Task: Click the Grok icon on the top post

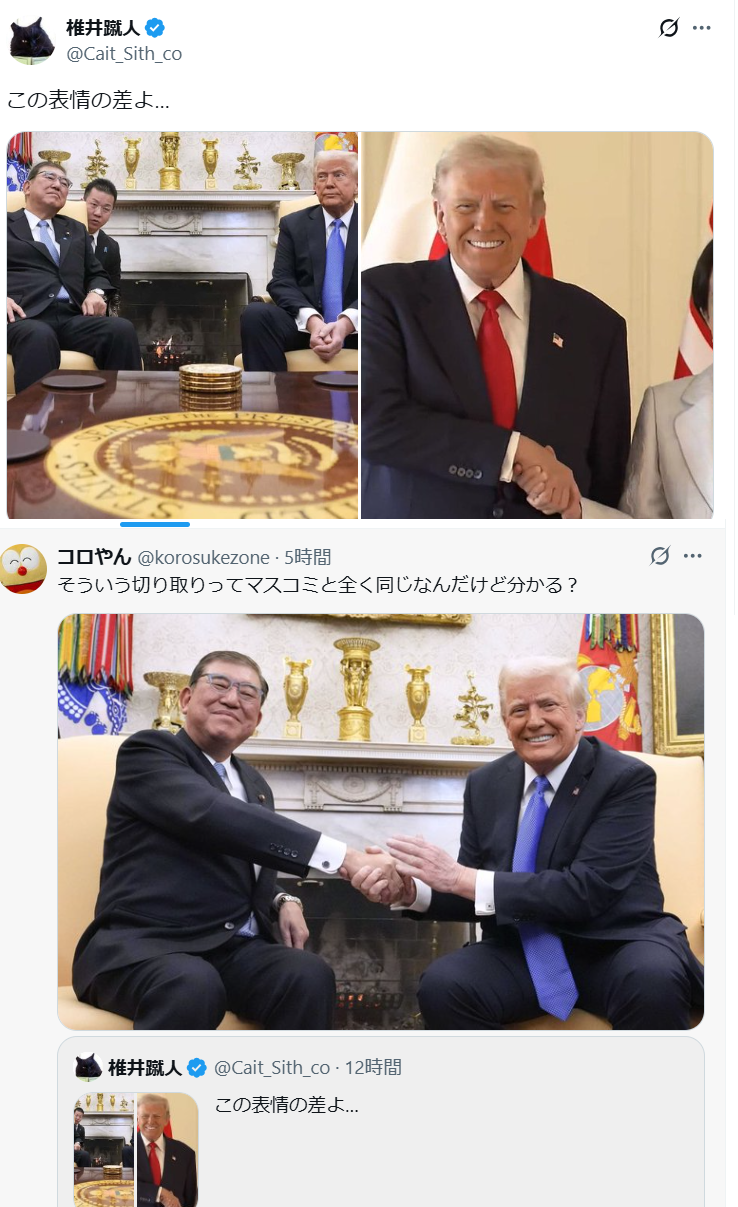Action: pos(669,28)
